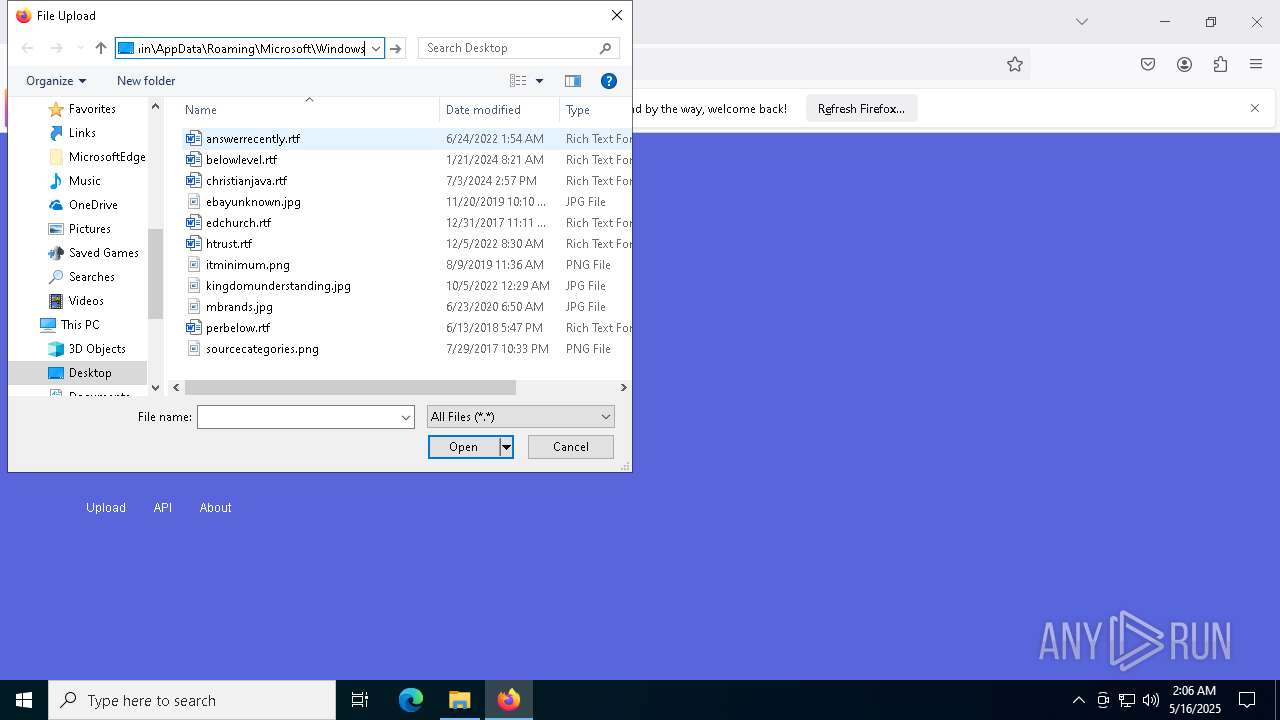Screen dimensions: 1280x720
Task: Click Refresh Firefox button
Action: (861, 108)
